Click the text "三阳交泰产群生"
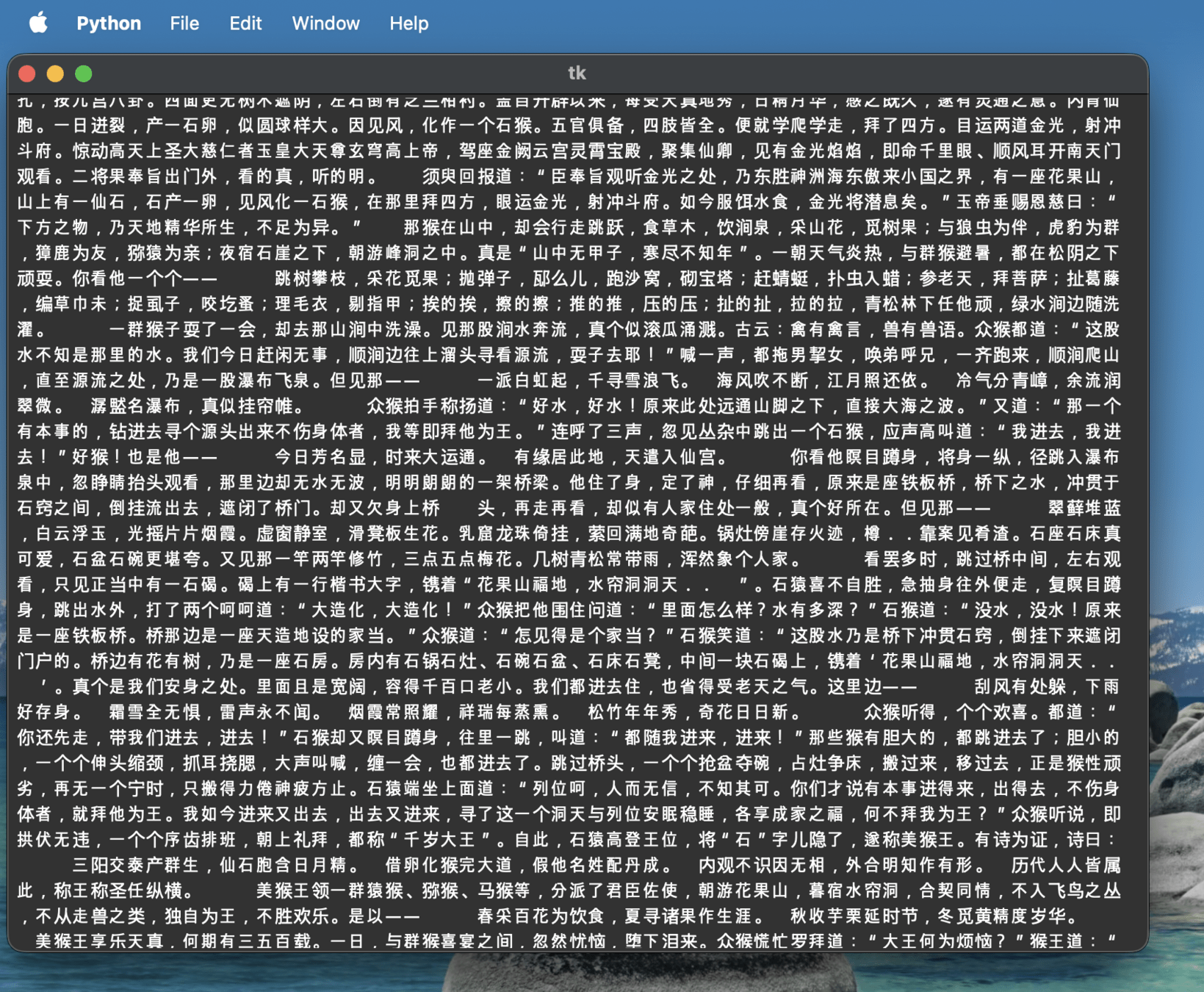 [137, 865]
